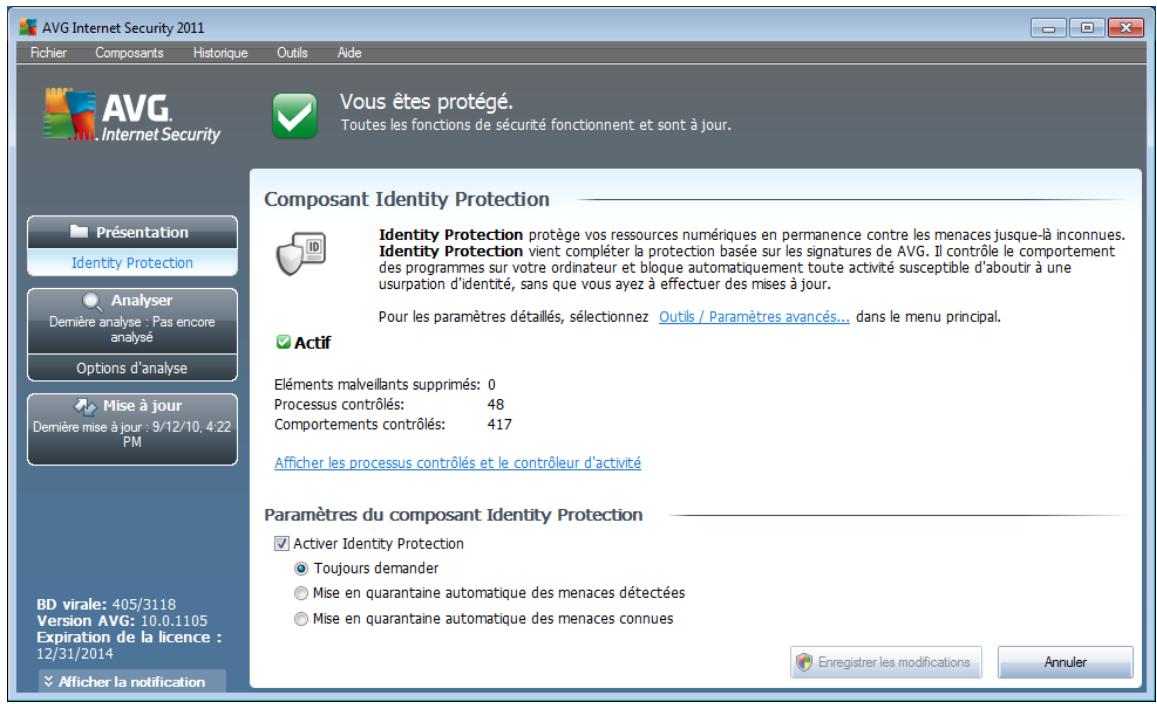Screen dimensions: 1157x704
Task: Minimize the AVG window
Action: pyautogui.click(x=1049, y=28)
